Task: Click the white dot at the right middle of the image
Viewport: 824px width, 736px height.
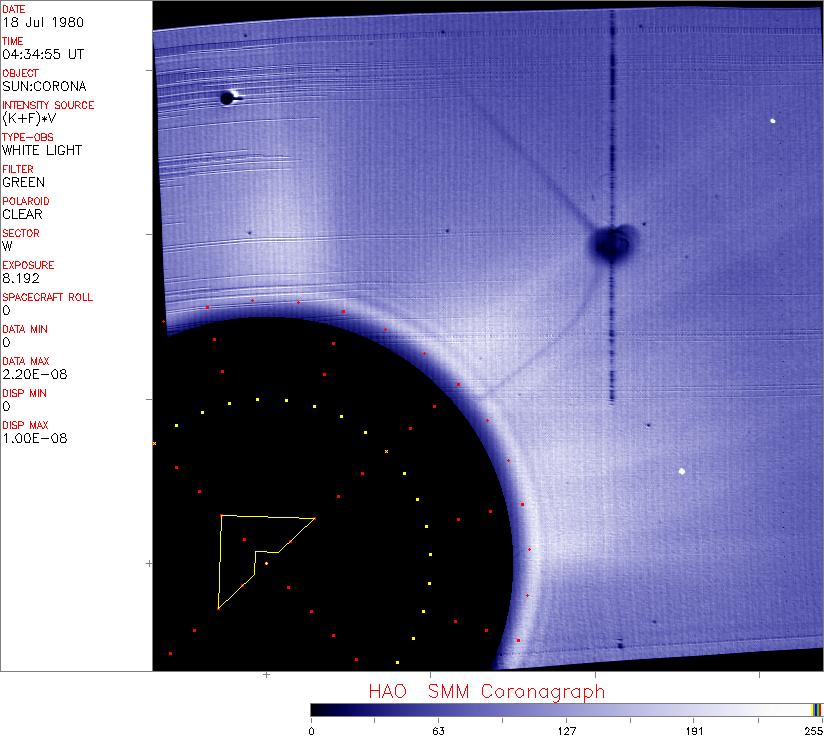Action: coord(683,471)
